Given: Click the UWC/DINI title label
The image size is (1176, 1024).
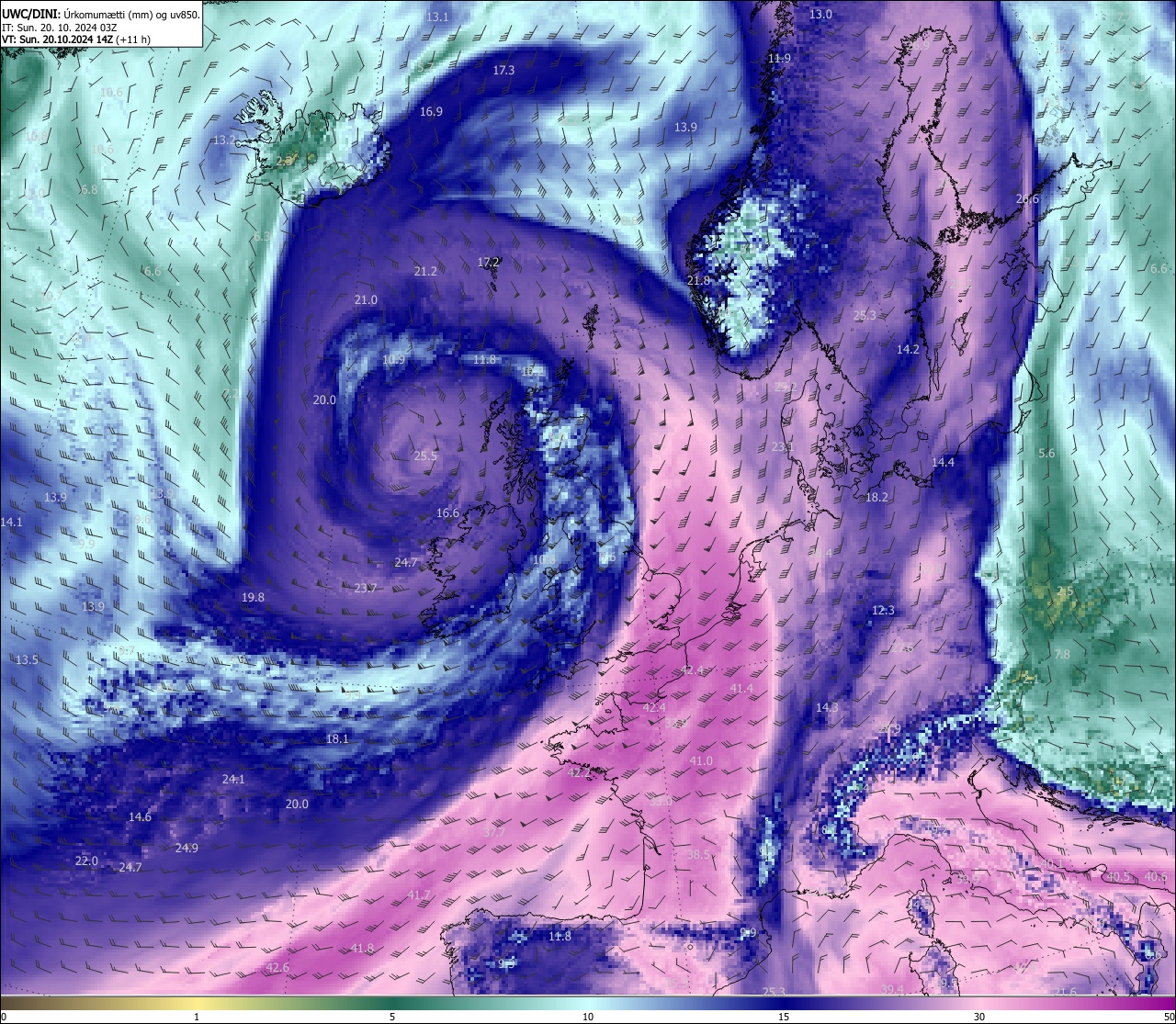Looking at the screenshot, I should [x=30, y=14].
